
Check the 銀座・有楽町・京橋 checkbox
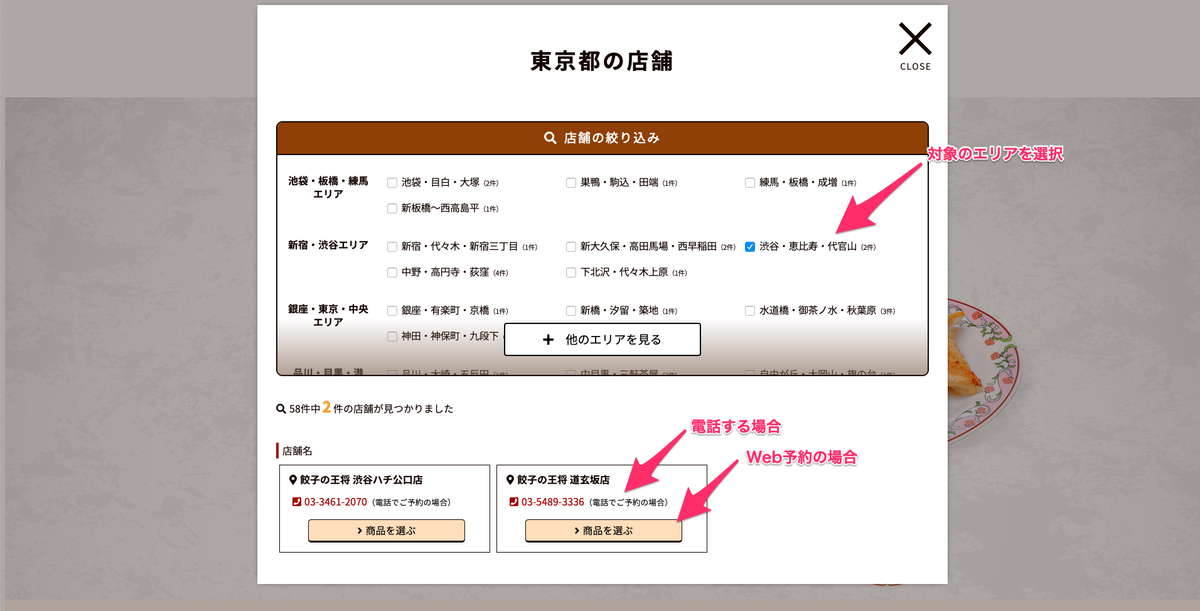[x=393, y=311]
